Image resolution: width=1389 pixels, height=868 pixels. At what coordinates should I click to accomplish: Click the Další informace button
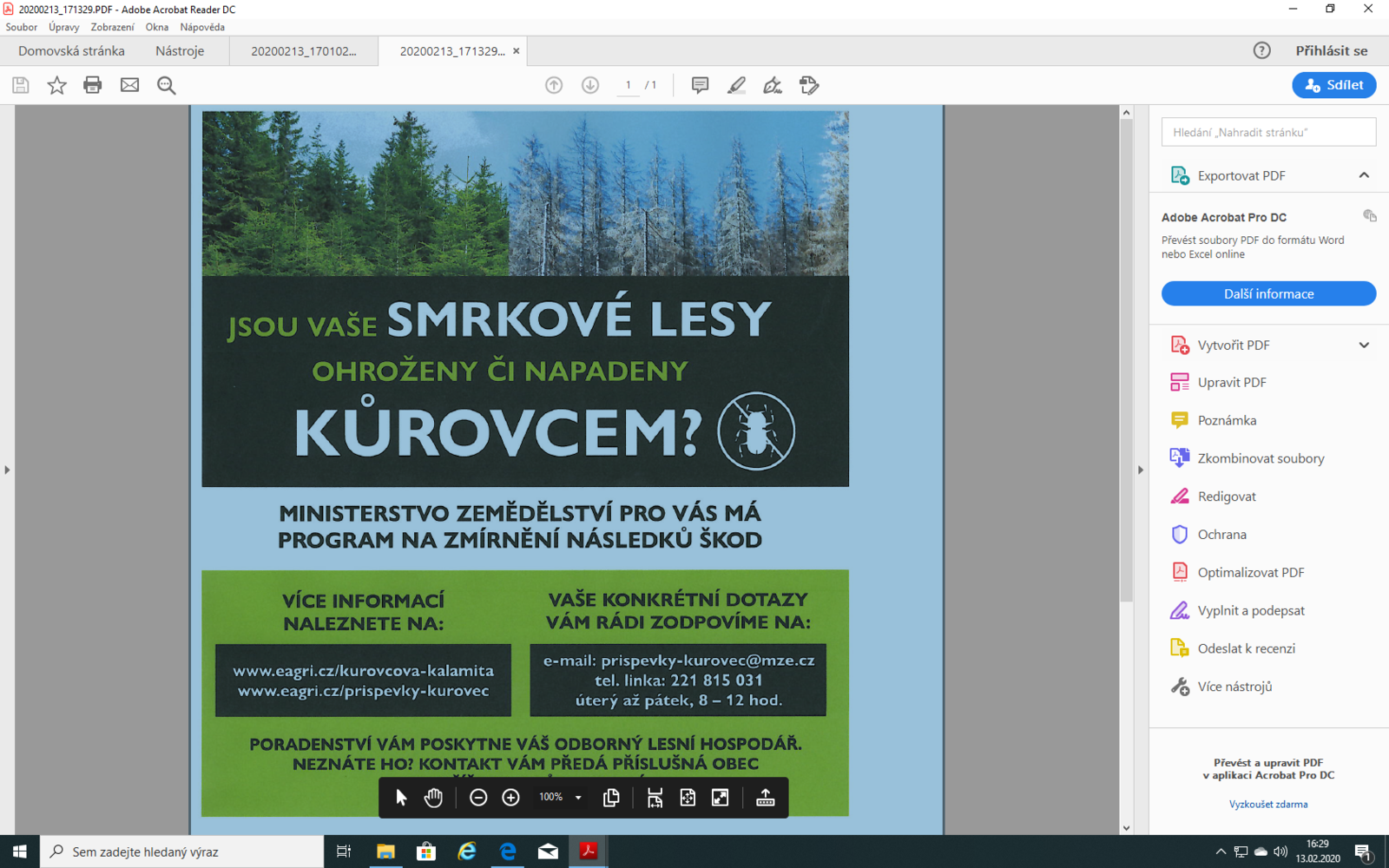point(1268,293)
